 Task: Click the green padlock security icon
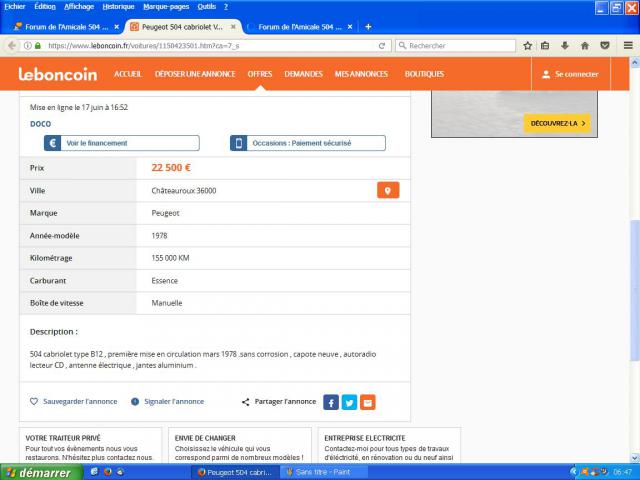pyautogui.click(x=38, y=46)
